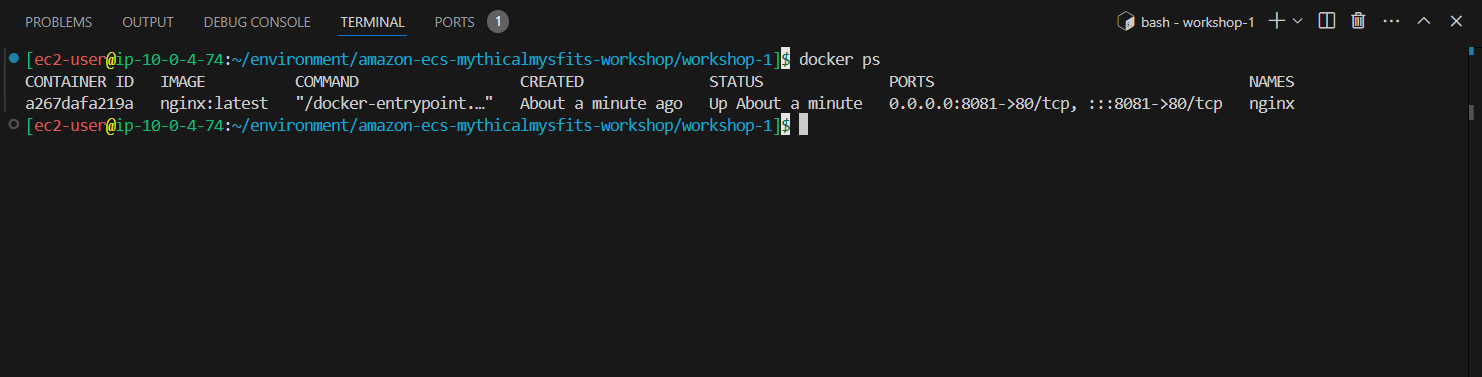This screenshot has height=377, width=1482.
Task: Open the OUTPUT tab
Action: [147, 22]
